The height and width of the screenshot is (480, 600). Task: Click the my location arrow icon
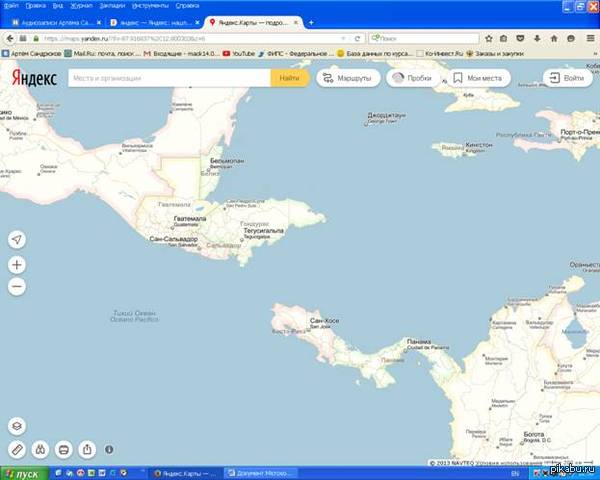16,240
